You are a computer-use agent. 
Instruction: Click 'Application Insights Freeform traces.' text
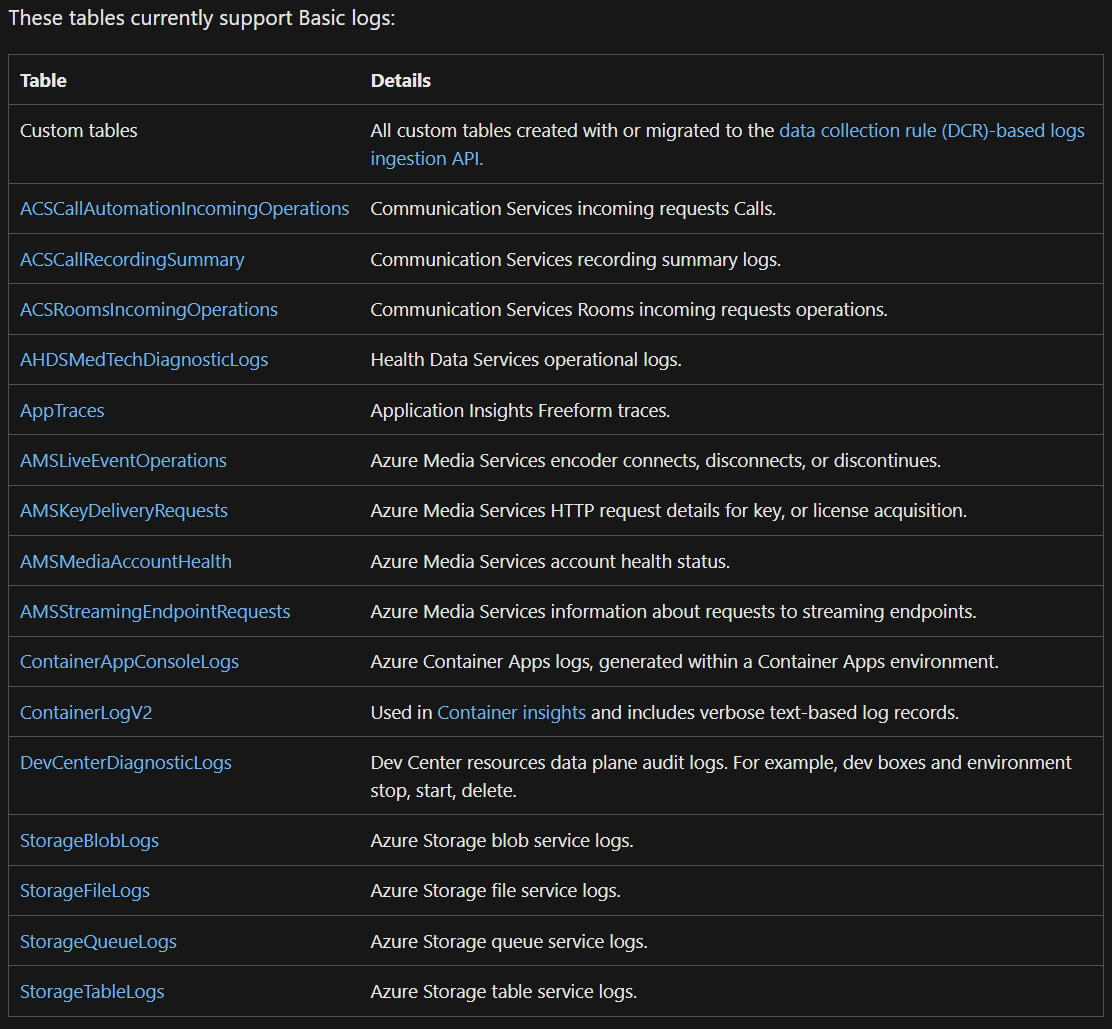tap(521, 411)
